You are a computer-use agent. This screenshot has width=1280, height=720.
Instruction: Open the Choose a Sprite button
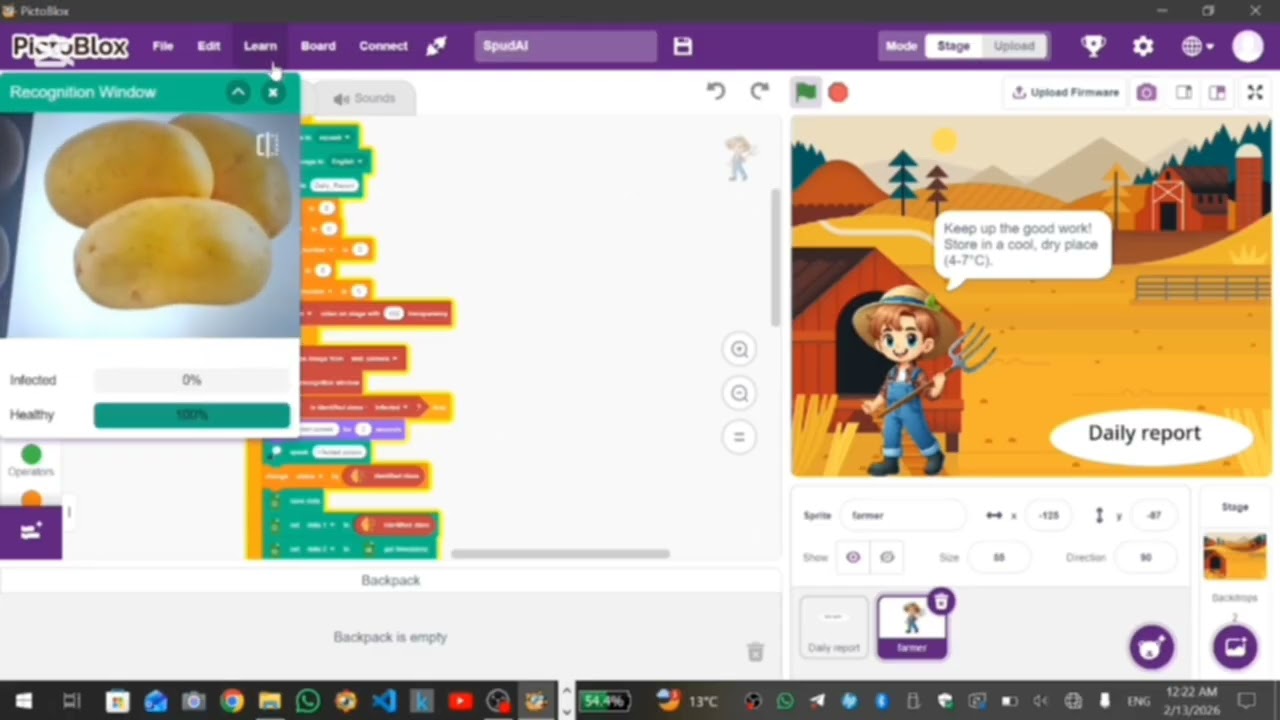click(x=1151, y=647)
